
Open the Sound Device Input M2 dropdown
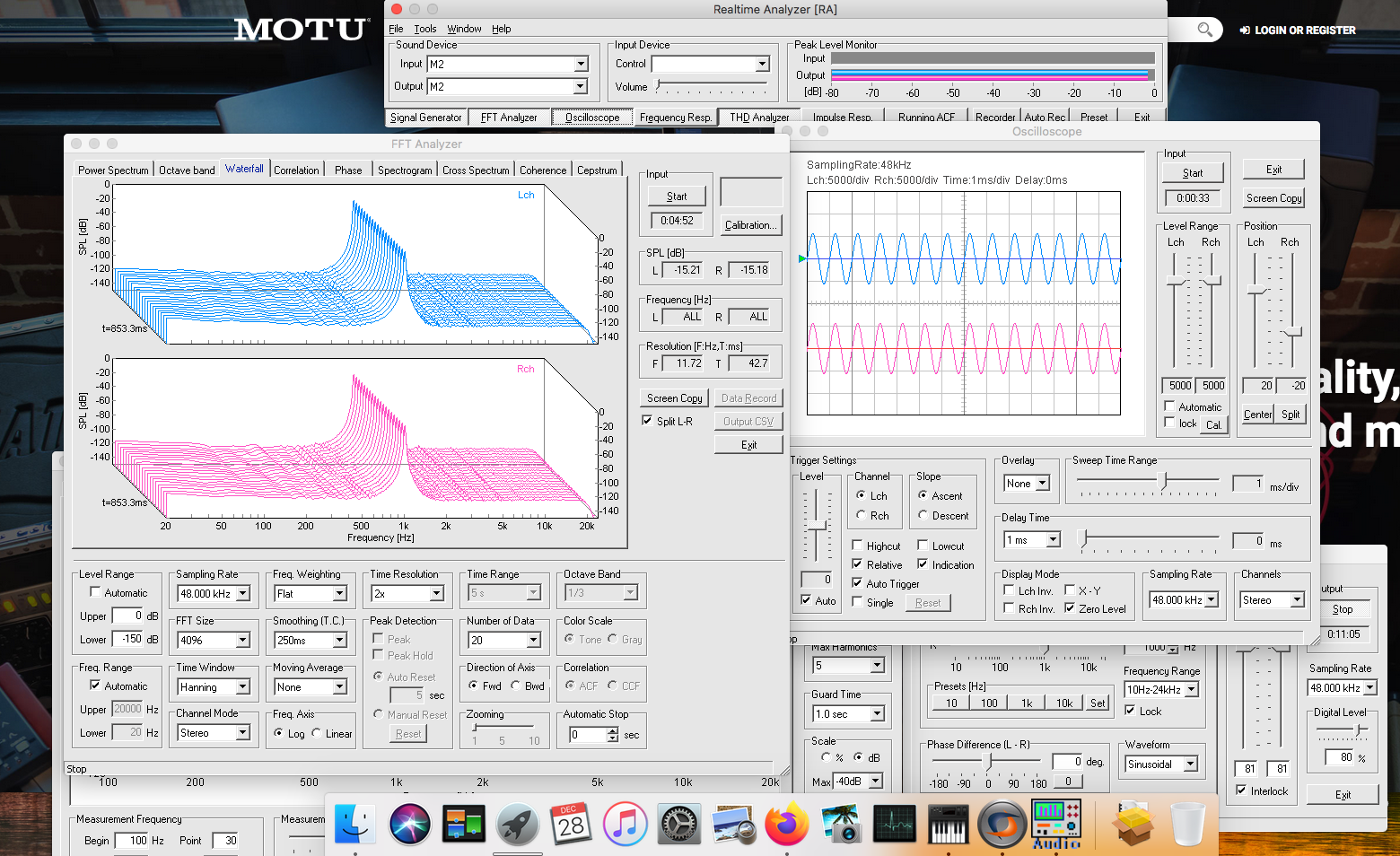click(x=507, y=64)
